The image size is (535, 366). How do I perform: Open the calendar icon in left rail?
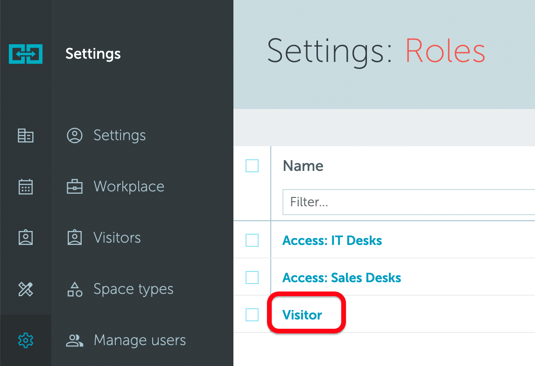pyautogui.click(x=26, y=187)
